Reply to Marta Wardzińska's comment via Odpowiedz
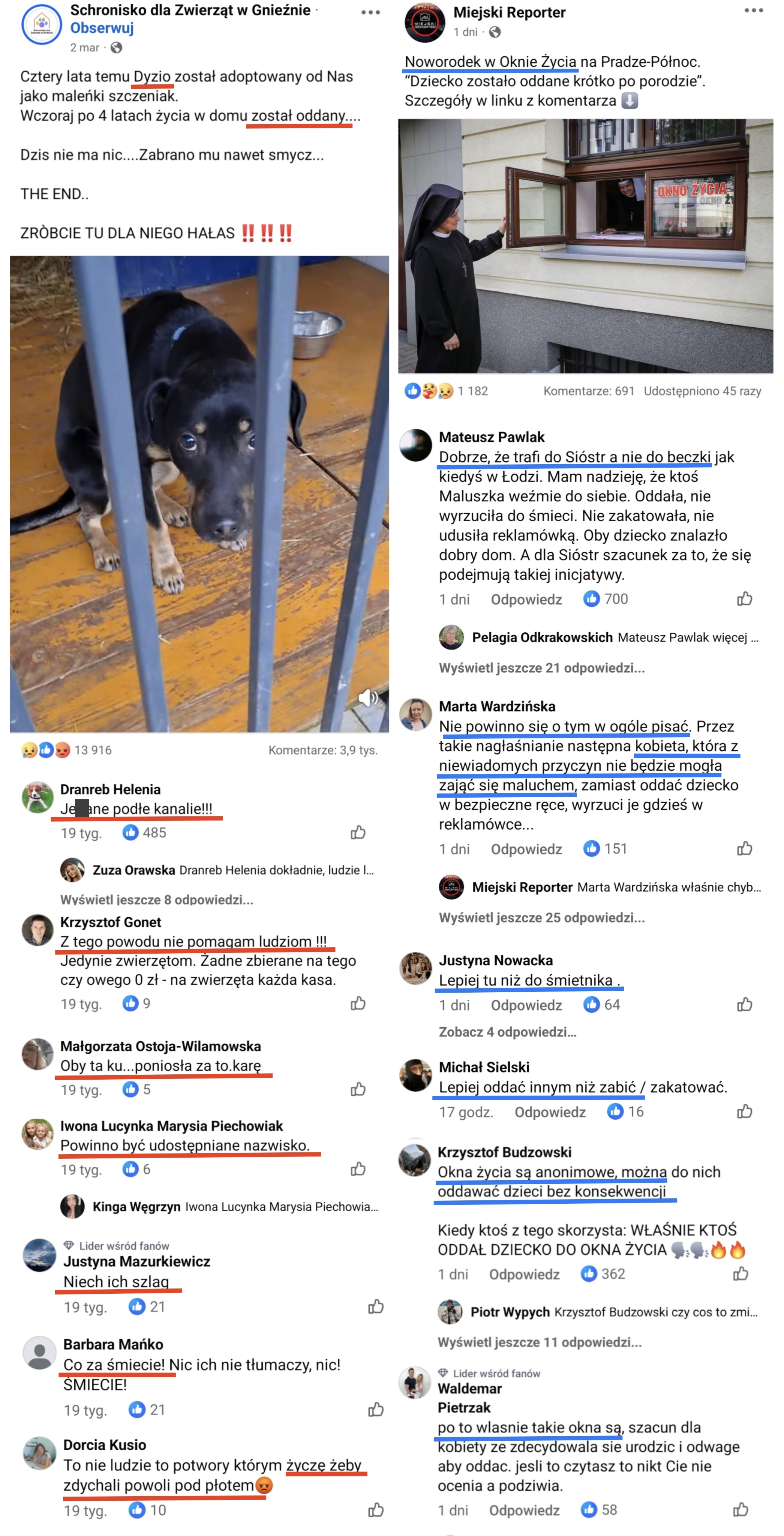Viewport: 784px width, 1536px height. [526, 849]
